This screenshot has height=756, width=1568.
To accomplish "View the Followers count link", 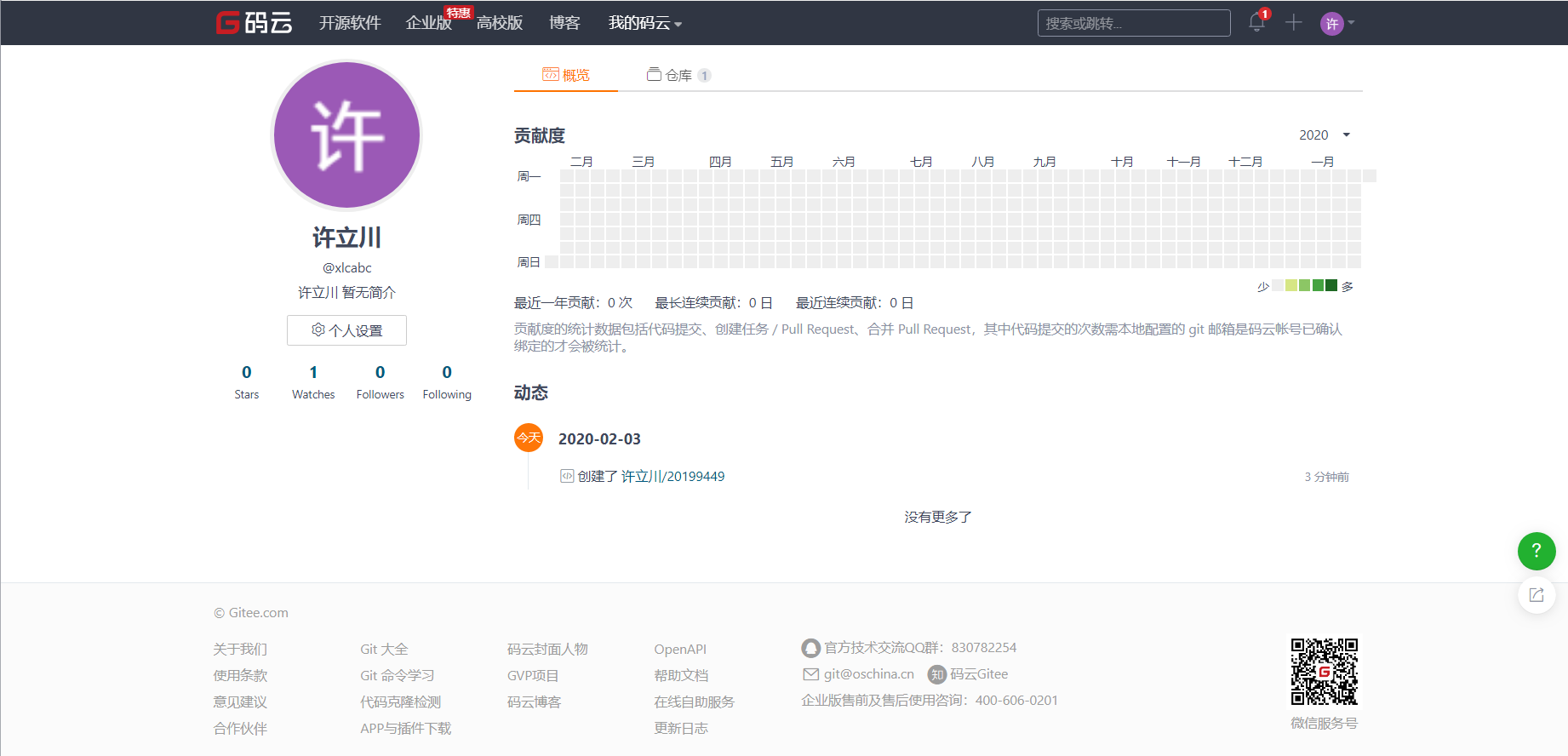I will 381,381.
